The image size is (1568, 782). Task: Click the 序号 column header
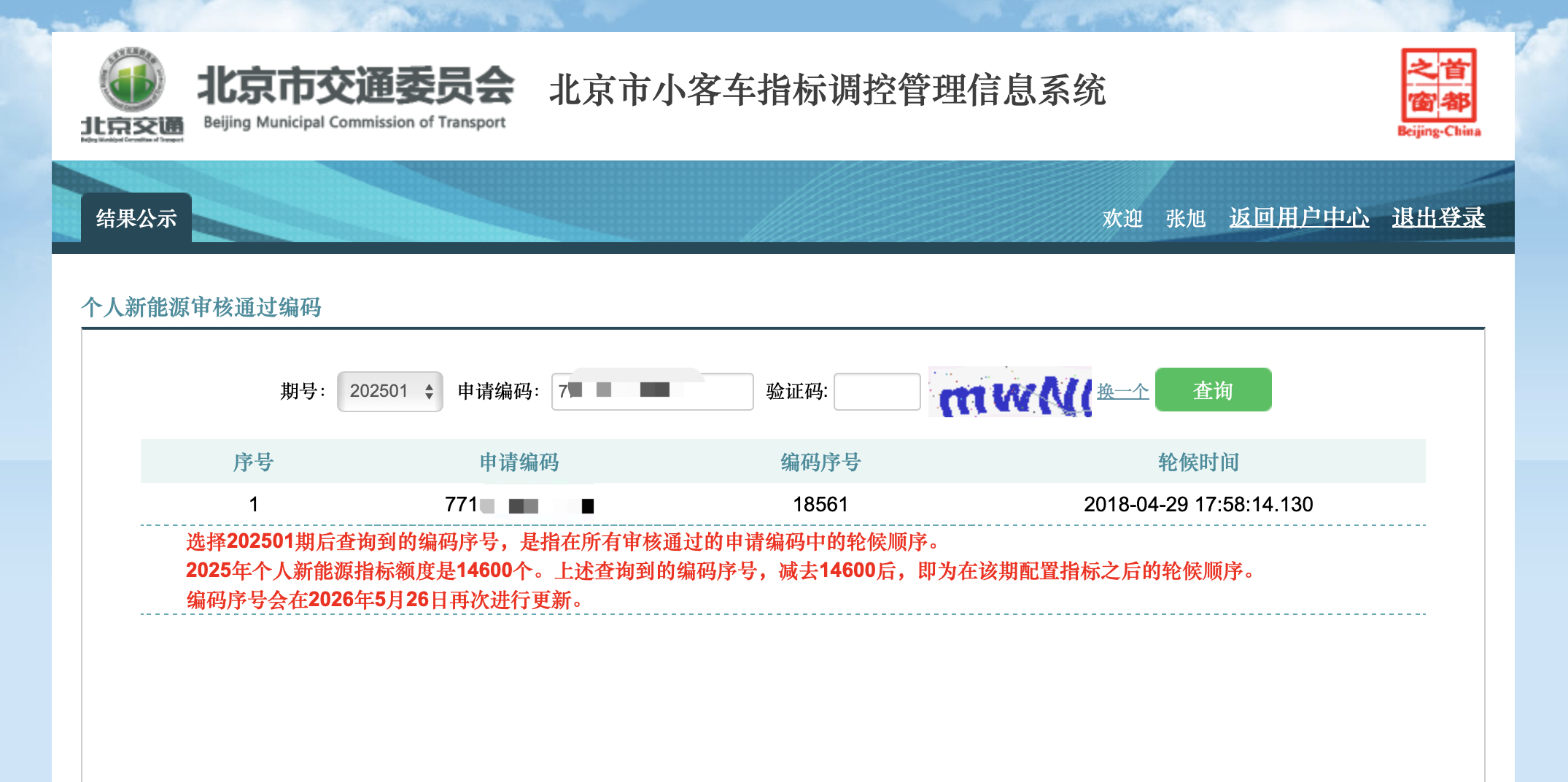253,462
